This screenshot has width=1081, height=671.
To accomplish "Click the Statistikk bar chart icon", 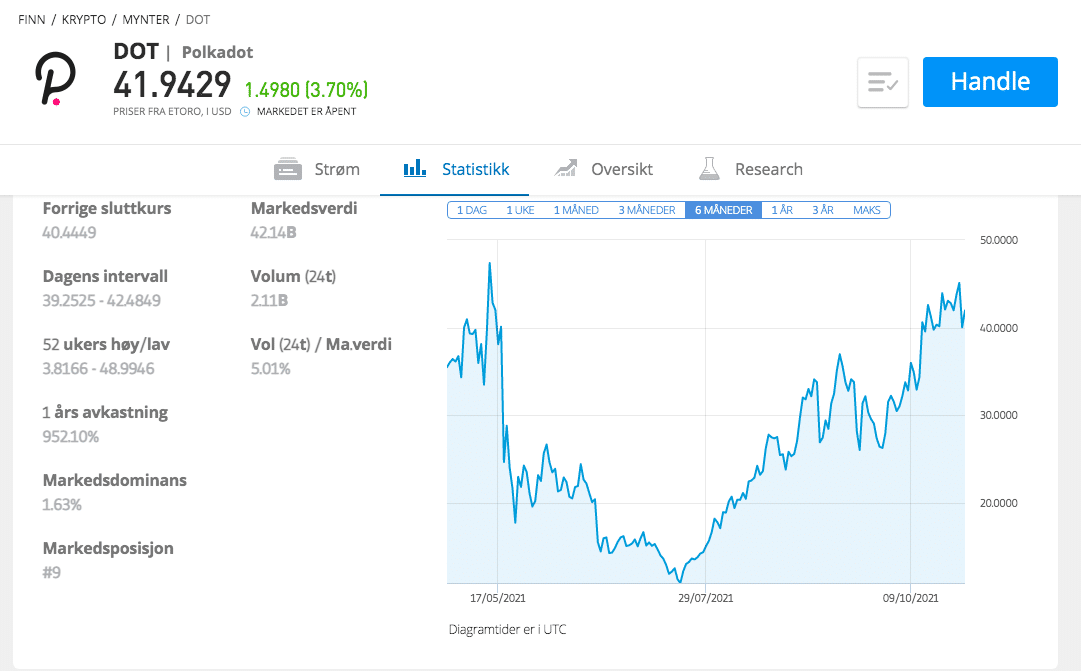I will (x=415, y=169).
